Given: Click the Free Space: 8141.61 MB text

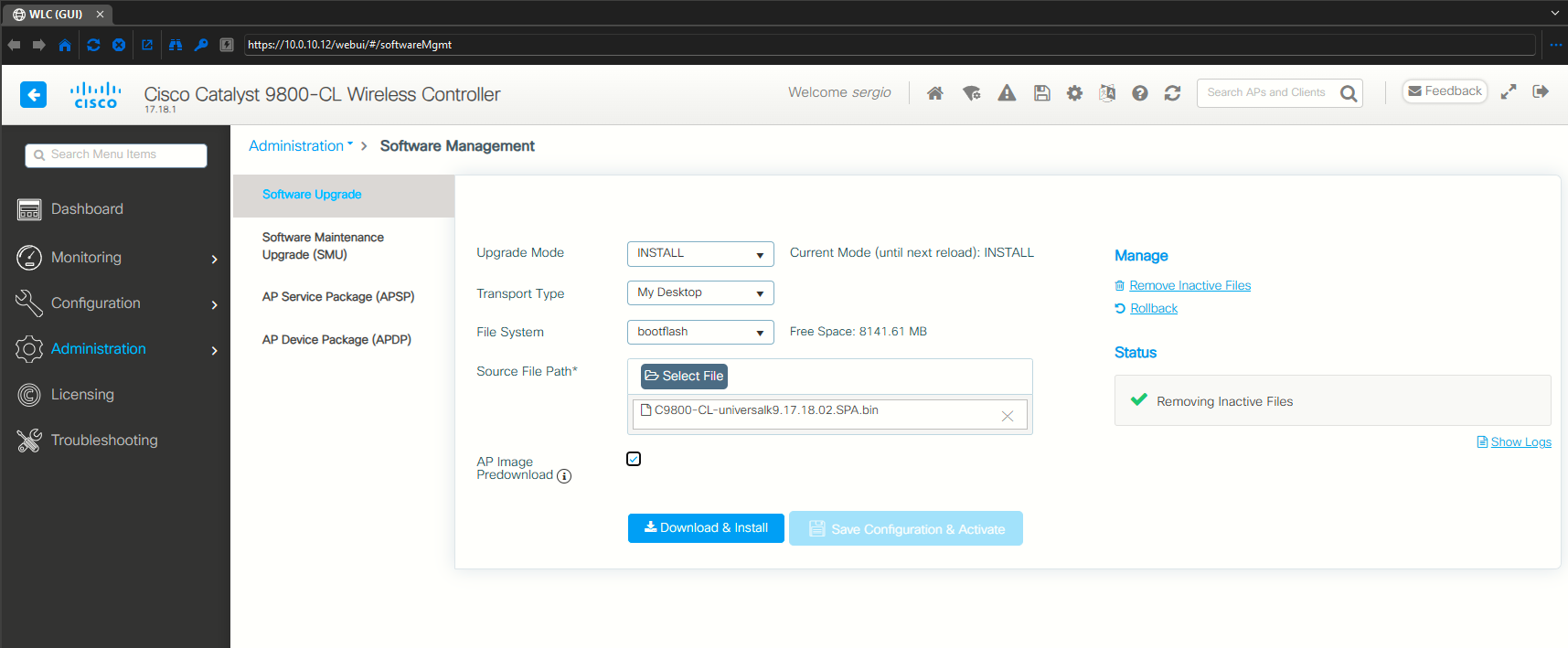Looking at the screenshot, I should pos(859,332).
